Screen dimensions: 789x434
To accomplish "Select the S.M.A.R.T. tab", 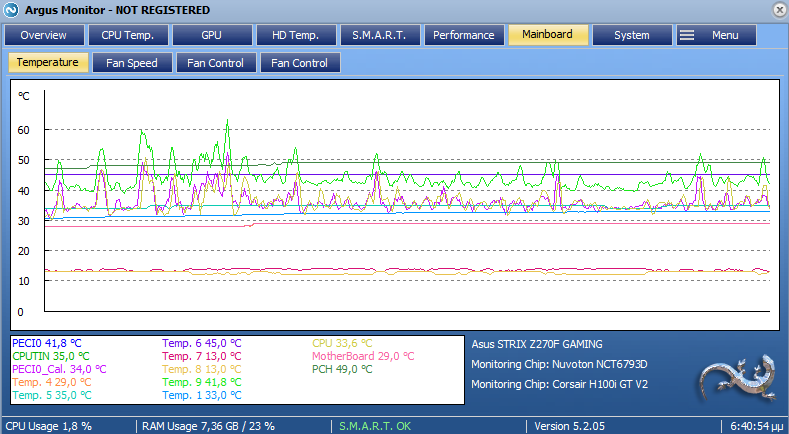I will click(x=380, y=35).
